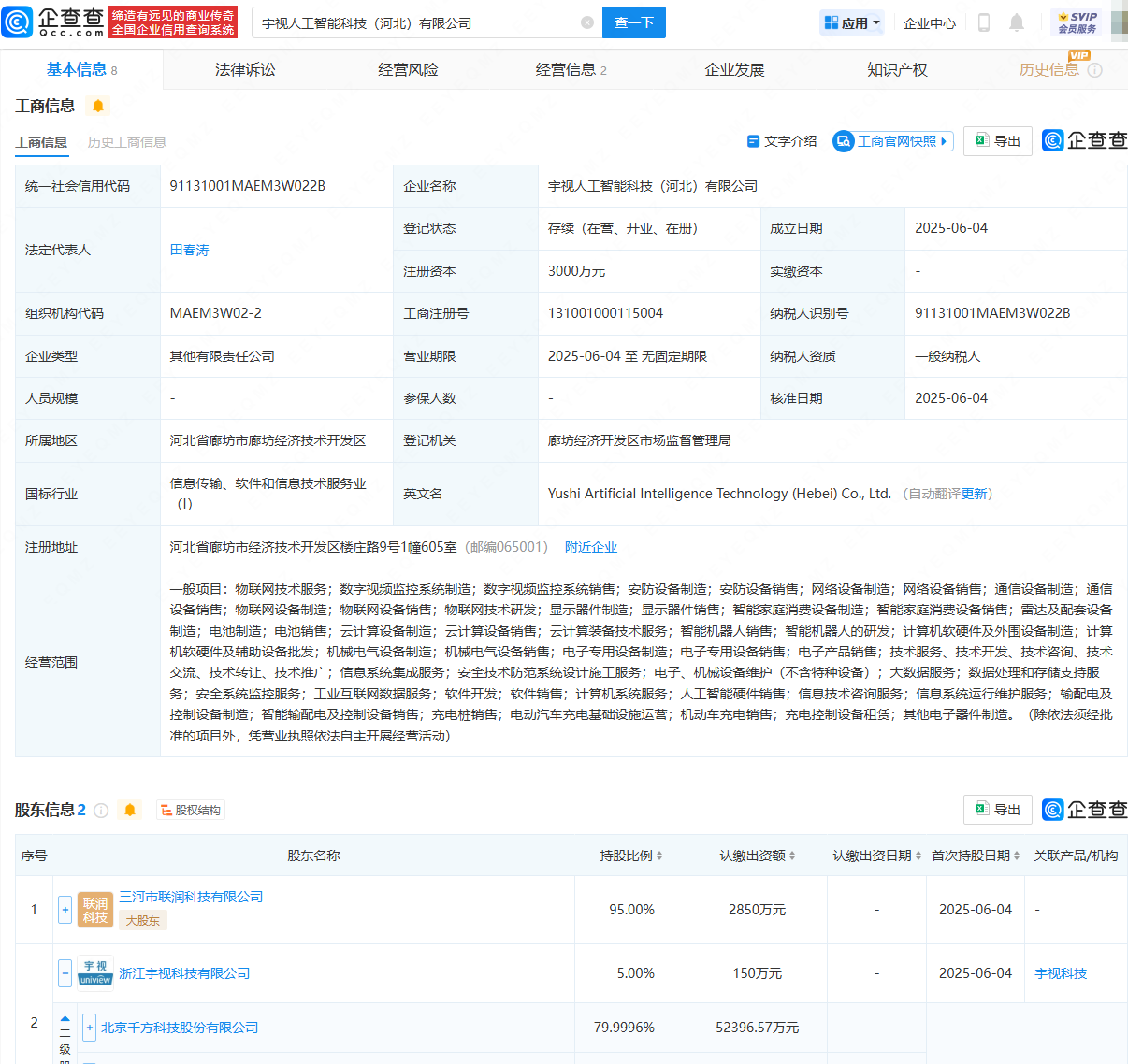Click the info icon beside 历史信息 tab
This screenshot has height=1064, width=1128.
[1095, 70]
